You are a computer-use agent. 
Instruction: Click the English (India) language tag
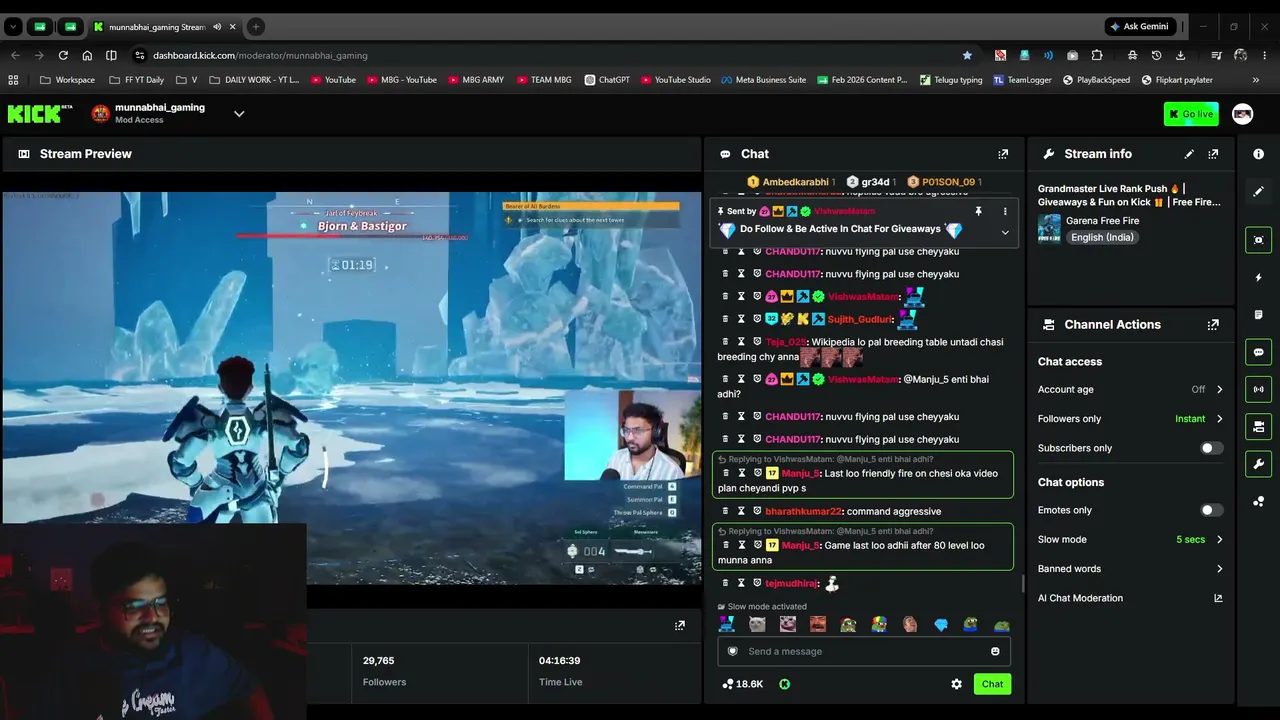(1101, 238)
